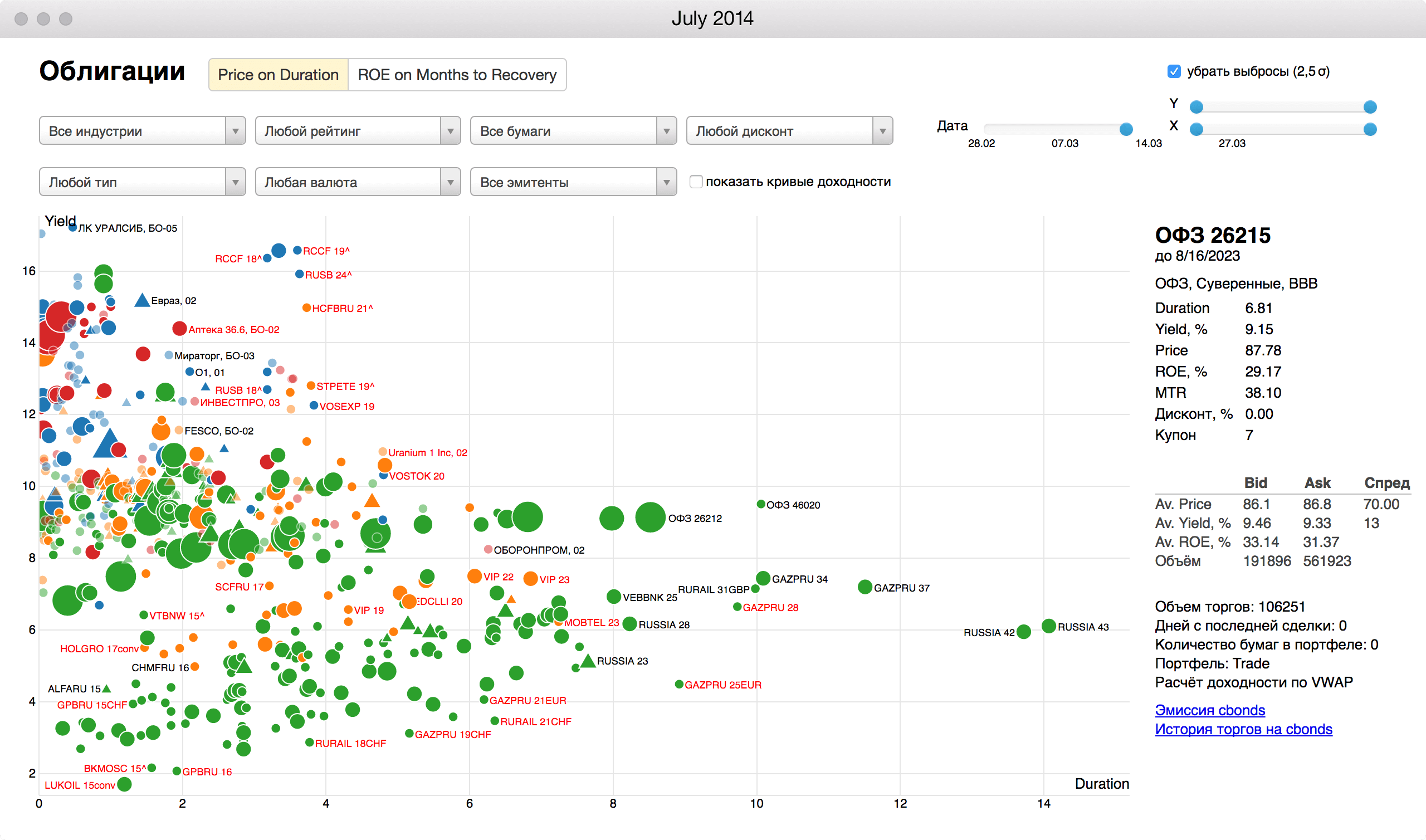
Task: Select the STPETE 19^ orange point
Action: [311, 385]
